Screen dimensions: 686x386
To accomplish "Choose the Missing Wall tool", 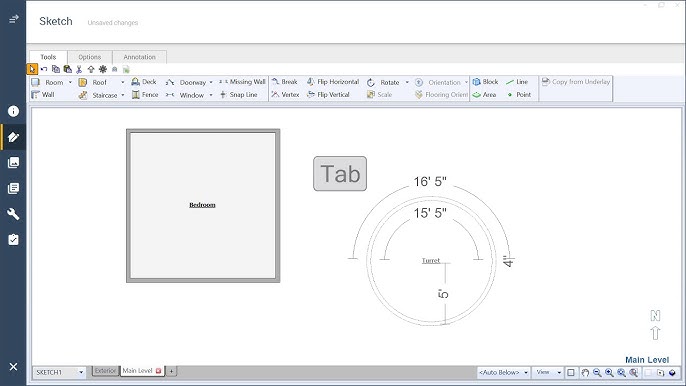I will coord(242,82).
